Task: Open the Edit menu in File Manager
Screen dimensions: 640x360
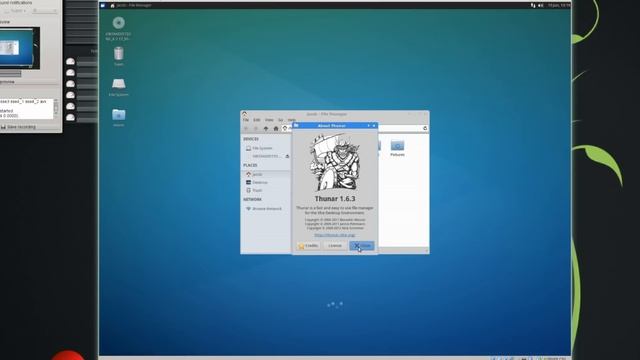Action: click(257, 120)
